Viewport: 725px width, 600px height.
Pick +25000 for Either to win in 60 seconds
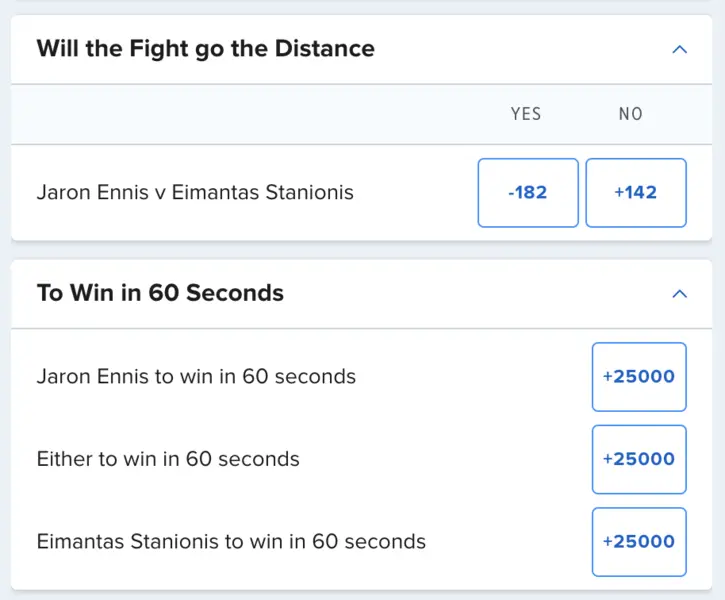[638, 459]
